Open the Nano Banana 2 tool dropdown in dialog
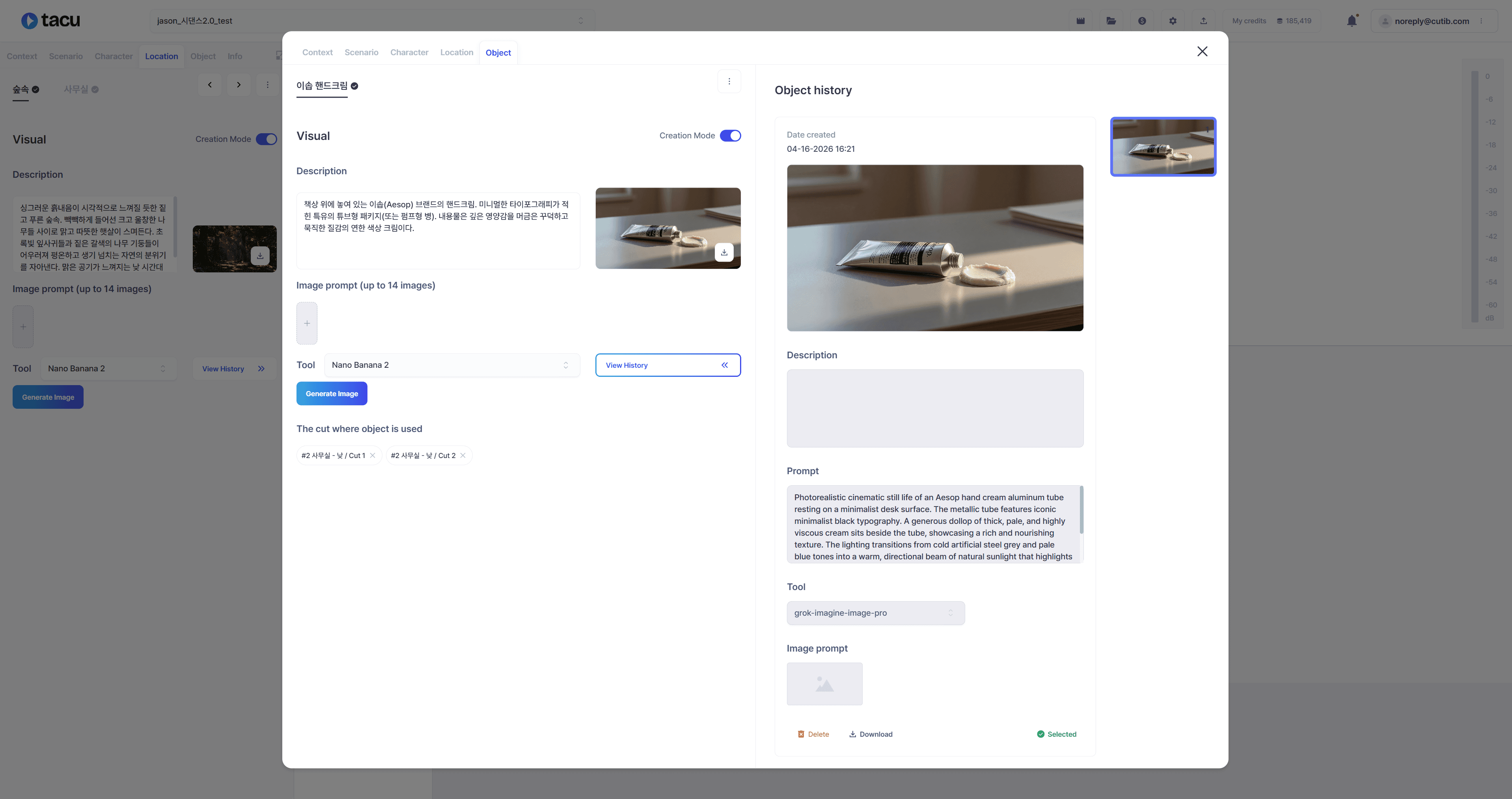 coord(452,365)
